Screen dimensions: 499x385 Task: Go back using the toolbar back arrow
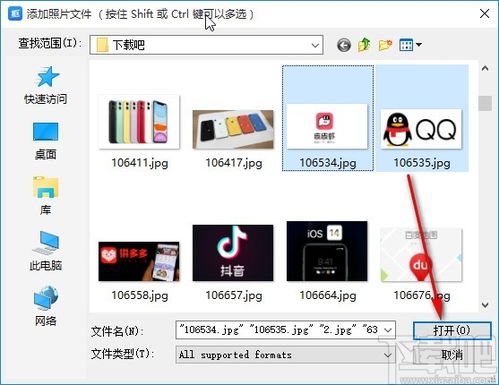click(344, 45)
